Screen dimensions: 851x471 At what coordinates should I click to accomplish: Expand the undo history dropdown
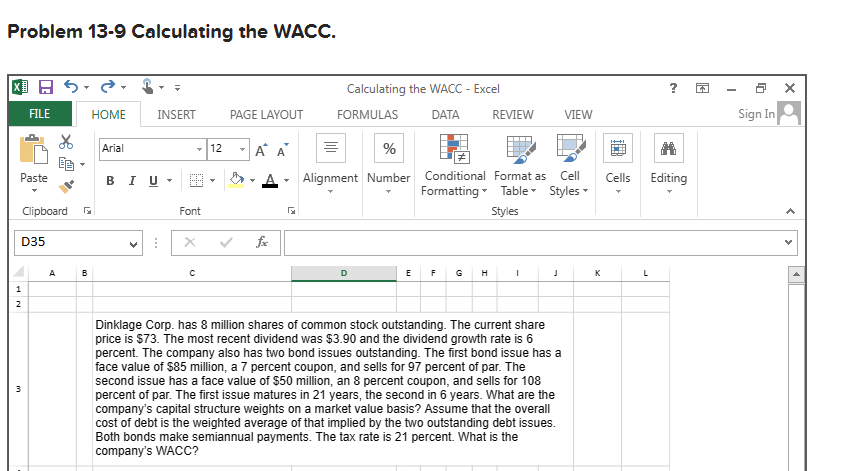click(86, 87)
